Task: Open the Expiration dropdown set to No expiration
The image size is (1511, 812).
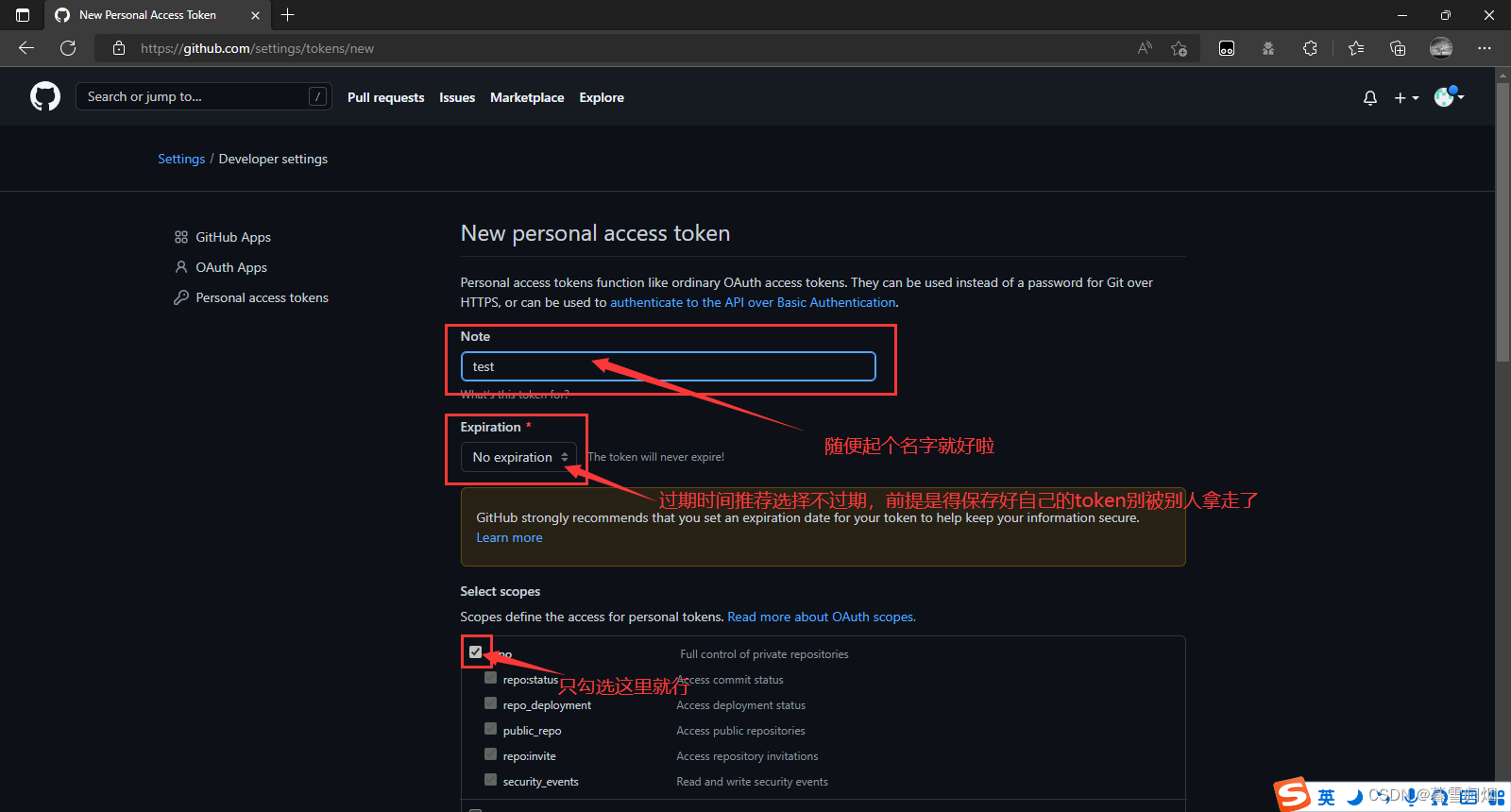Action: (518, 457)
